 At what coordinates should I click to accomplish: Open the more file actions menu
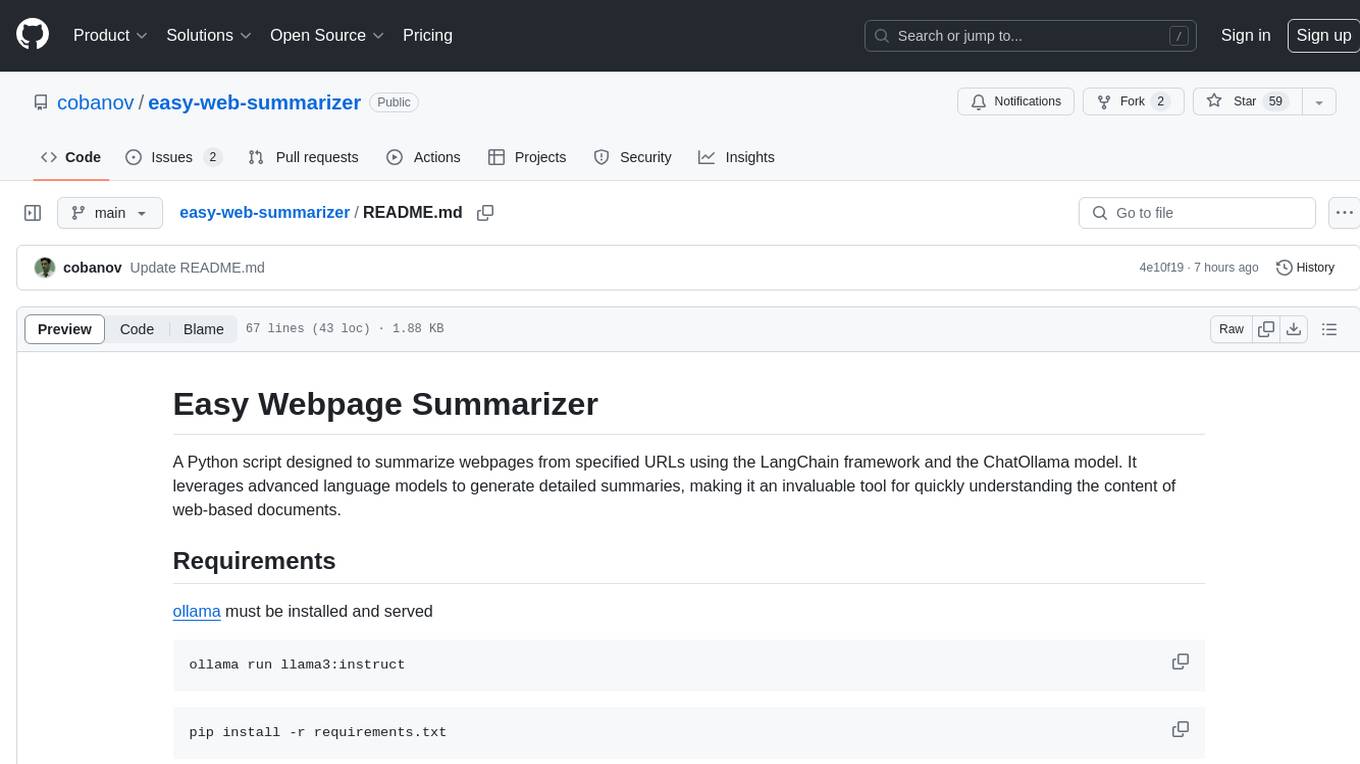coord(1344,213)
